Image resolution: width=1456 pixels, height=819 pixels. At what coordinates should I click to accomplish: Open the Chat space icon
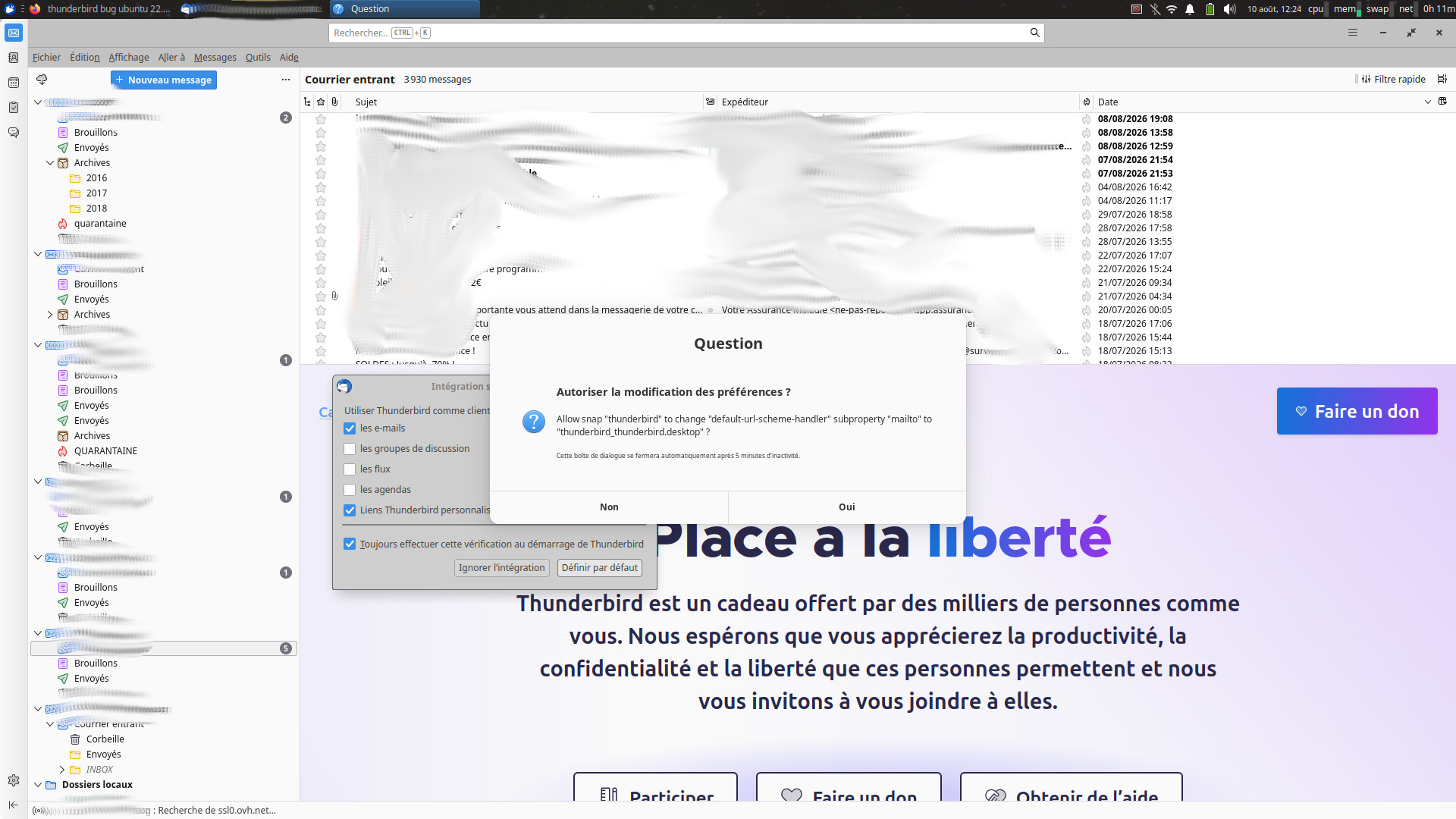[x=14, y=133]
